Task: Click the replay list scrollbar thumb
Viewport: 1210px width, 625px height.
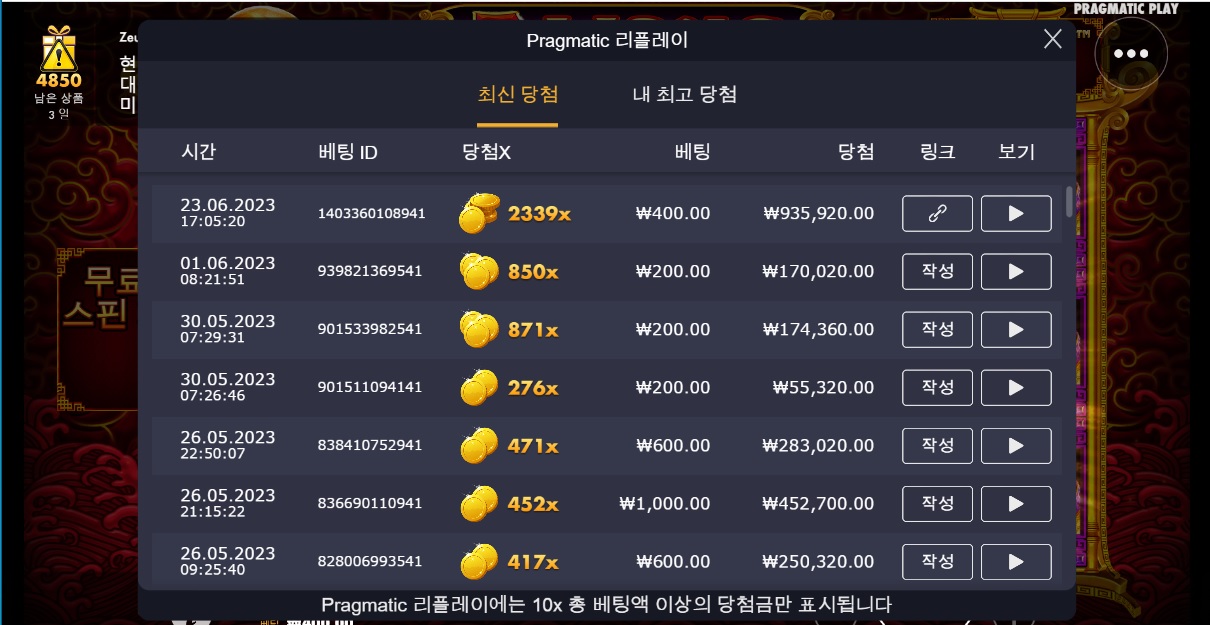Action: tap(1070, 201)
